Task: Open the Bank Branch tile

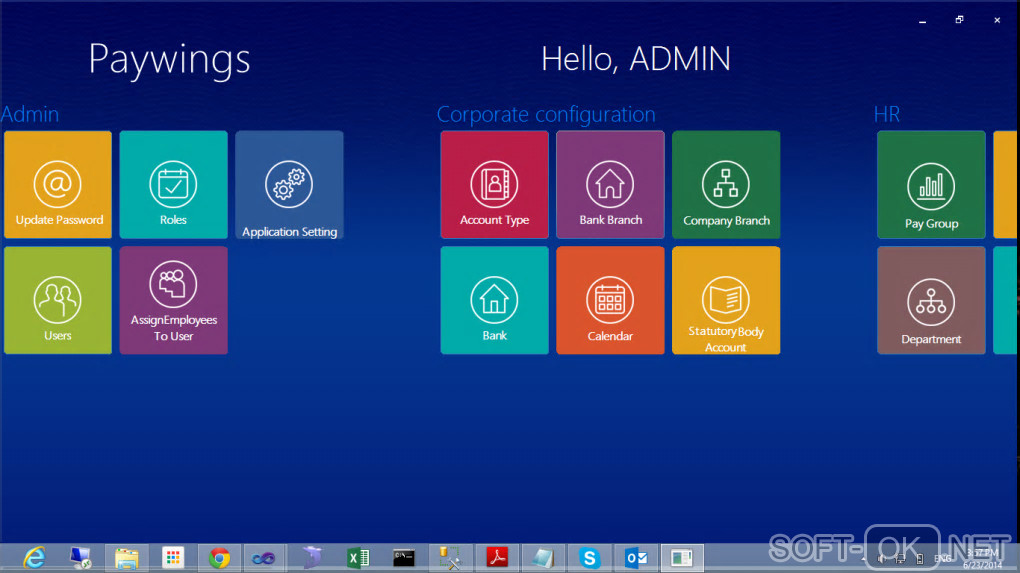Action: tap(610, 185)
